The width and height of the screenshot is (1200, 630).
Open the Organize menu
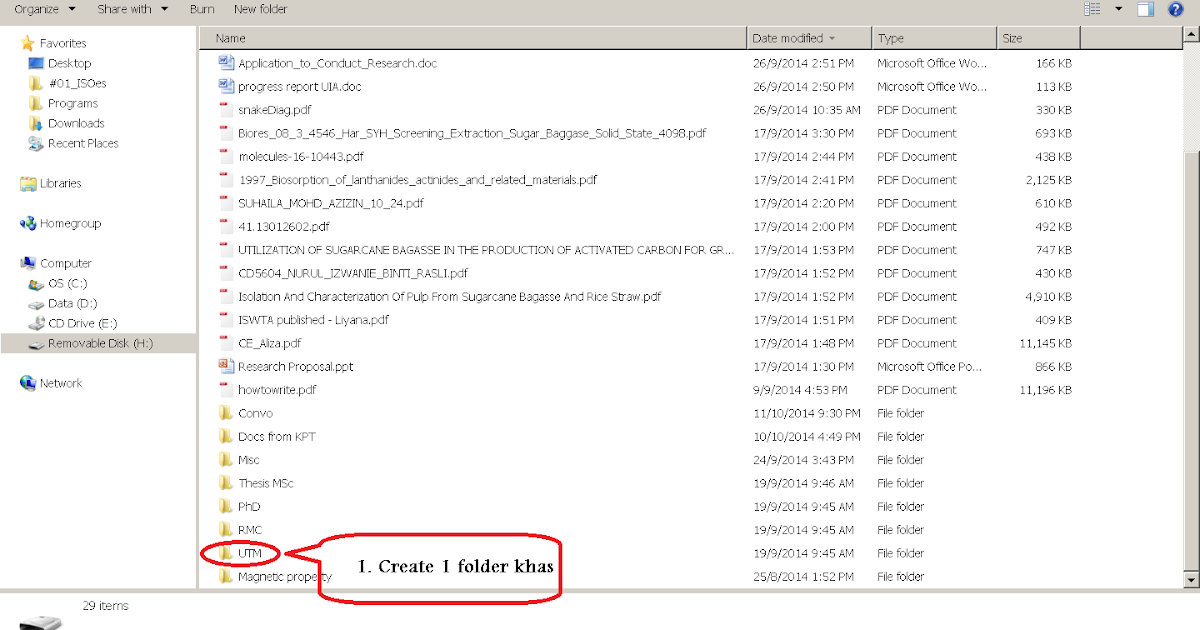coord(44,9)
